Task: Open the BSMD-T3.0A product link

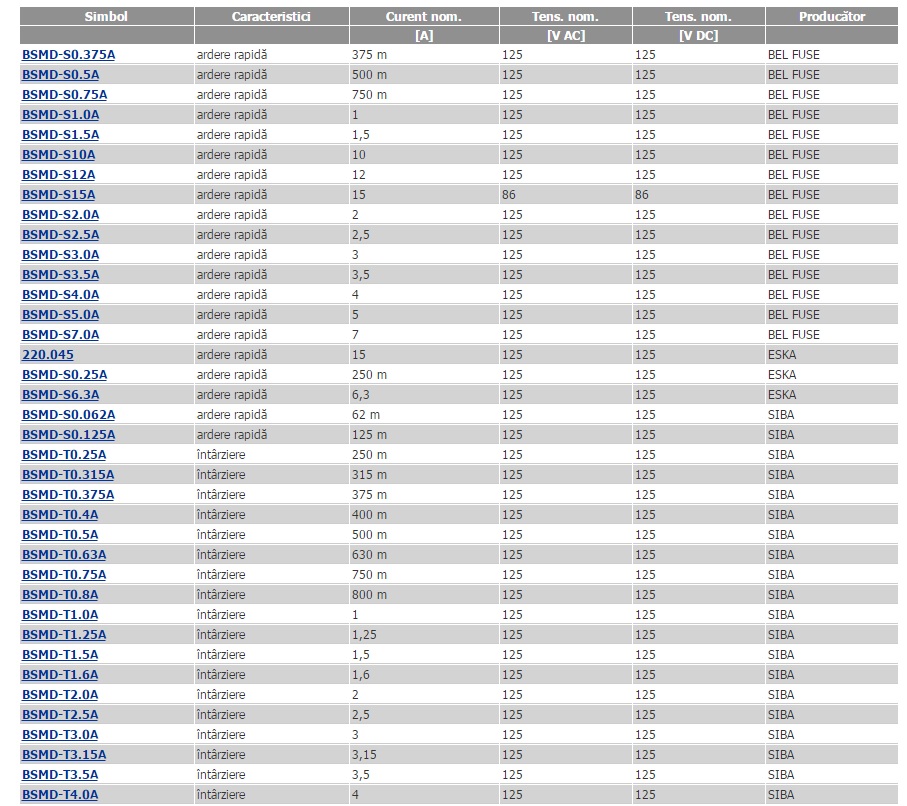Action: click(x=60, y=735)
